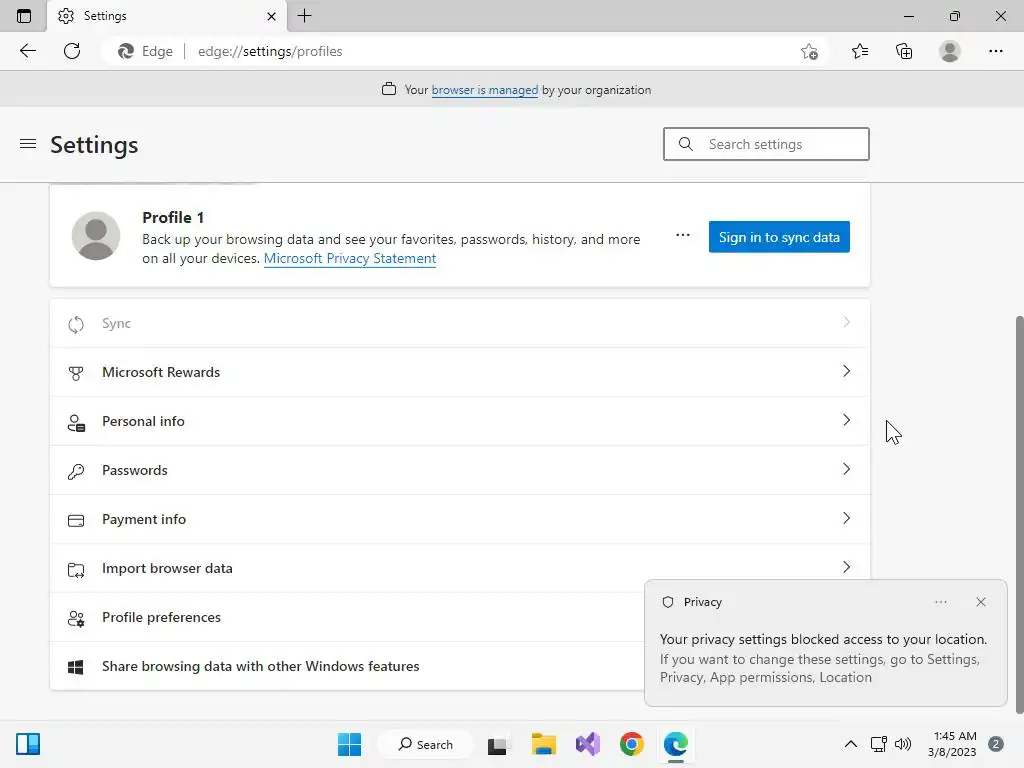Click the Edge logo in address bar
This screenshot has height=768, width=1024.
[x=126, y=51]
